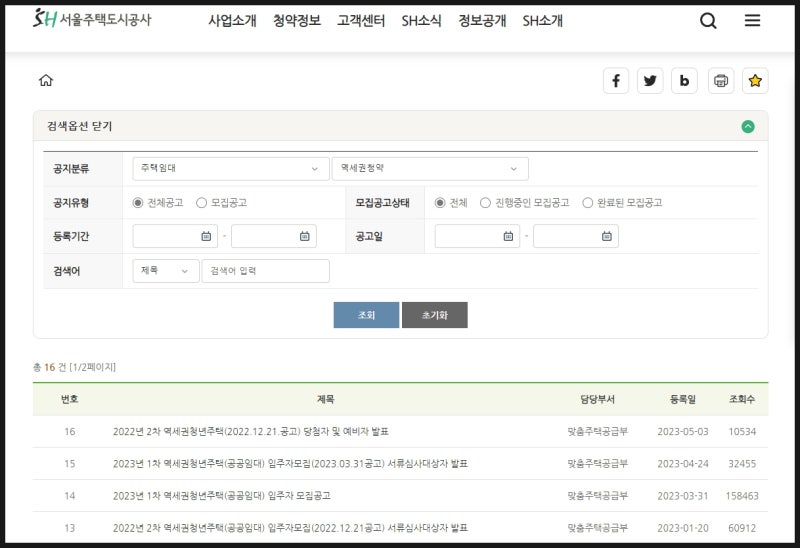Open 고객센터 menu
The image size is (800, 548).
click(x=361, y=21)
